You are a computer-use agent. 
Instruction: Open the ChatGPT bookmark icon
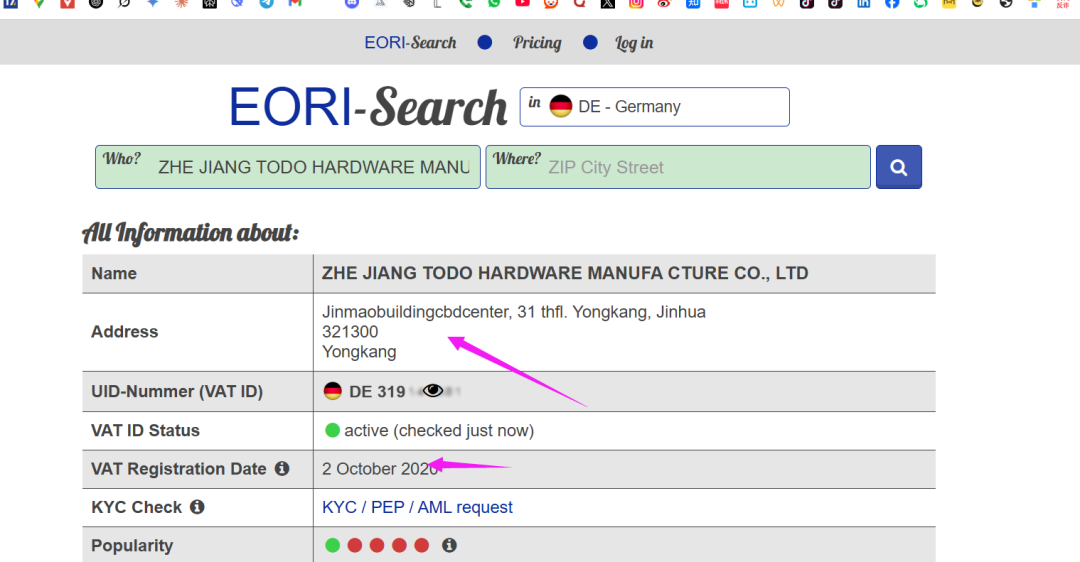point(96,3)
